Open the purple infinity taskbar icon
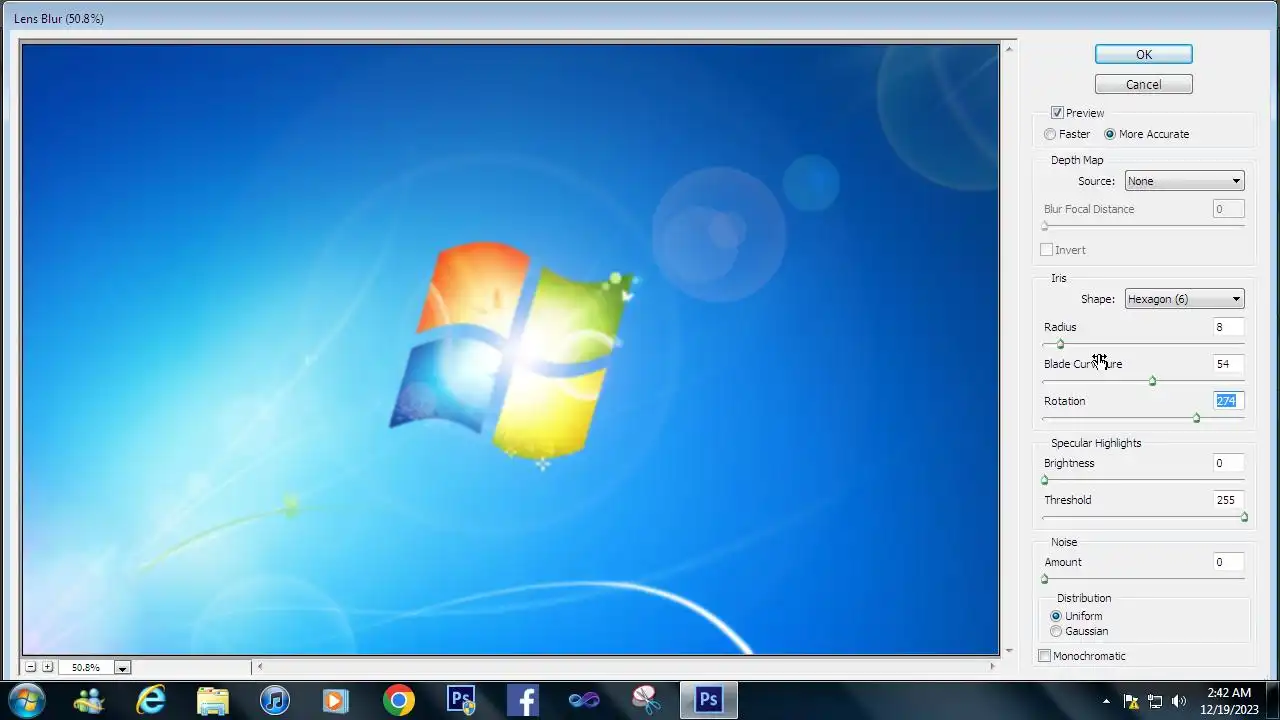The image size is (1280, 720). tap(585, 700)
